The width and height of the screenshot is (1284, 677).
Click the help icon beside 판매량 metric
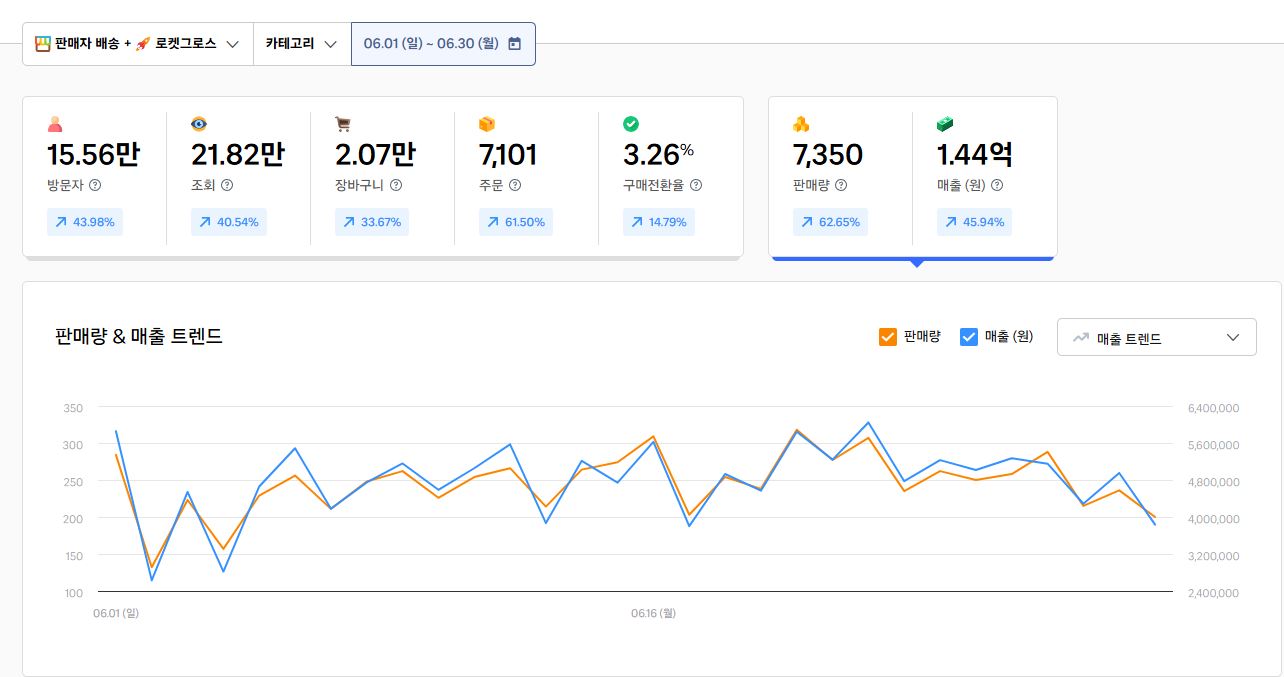pyautogui.click(x=841, y=185)
